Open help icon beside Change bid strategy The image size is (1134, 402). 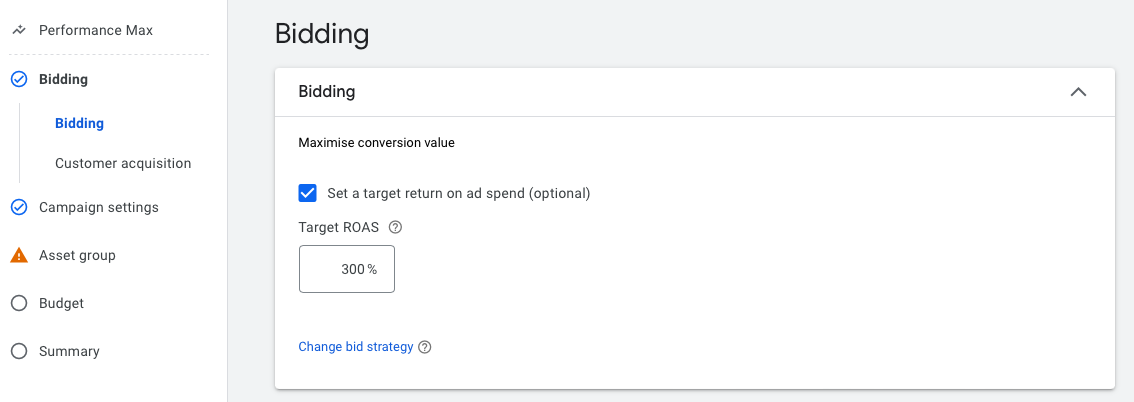click(x=425, y=347)
